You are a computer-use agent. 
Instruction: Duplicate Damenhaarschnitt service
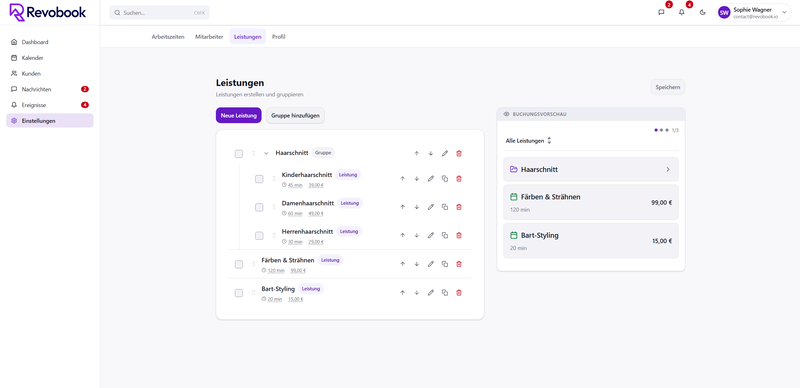click(445, 207)
